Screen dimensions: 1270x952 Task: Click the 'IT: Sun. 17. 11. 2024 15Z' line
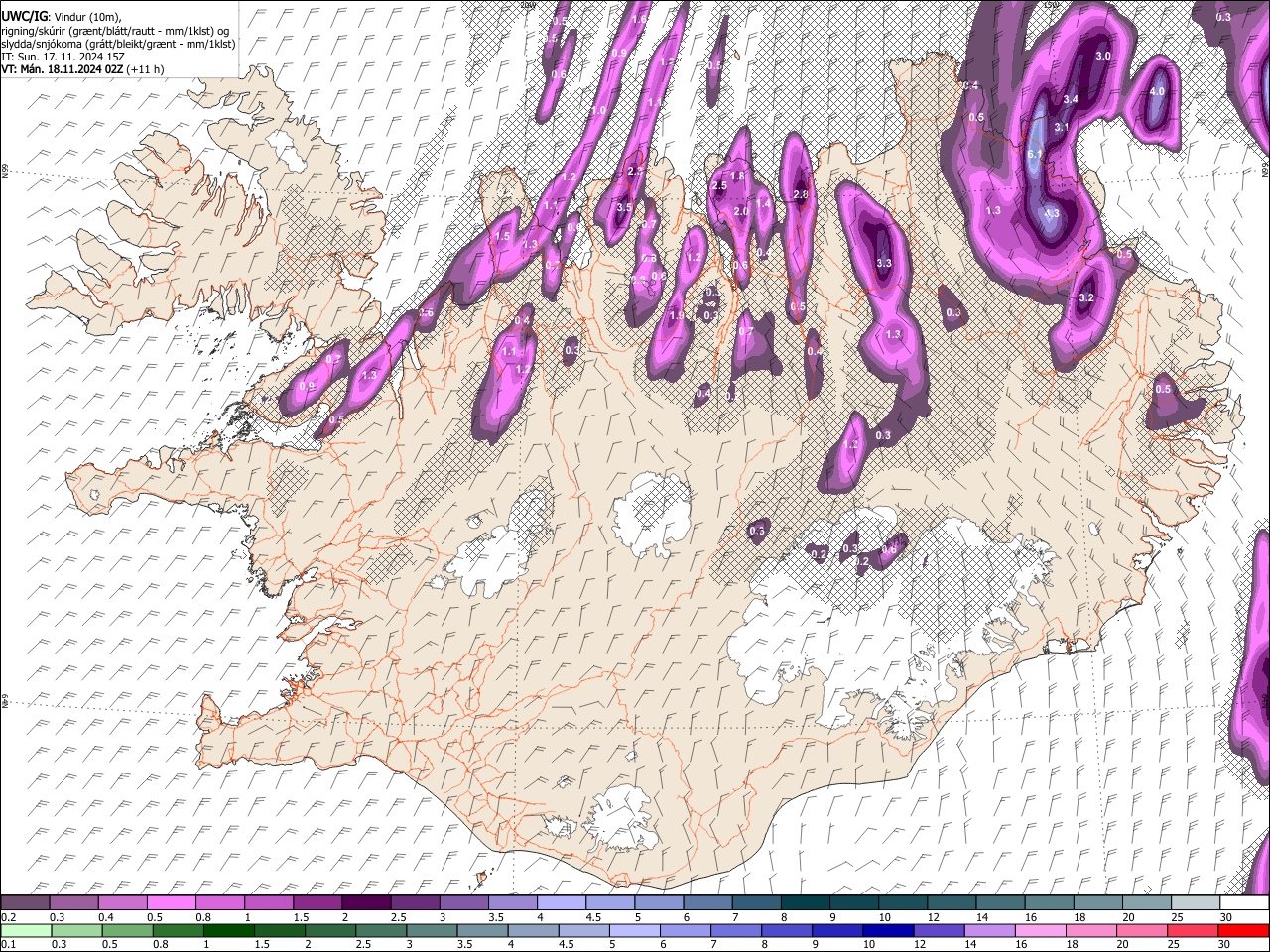pos(63,57)
